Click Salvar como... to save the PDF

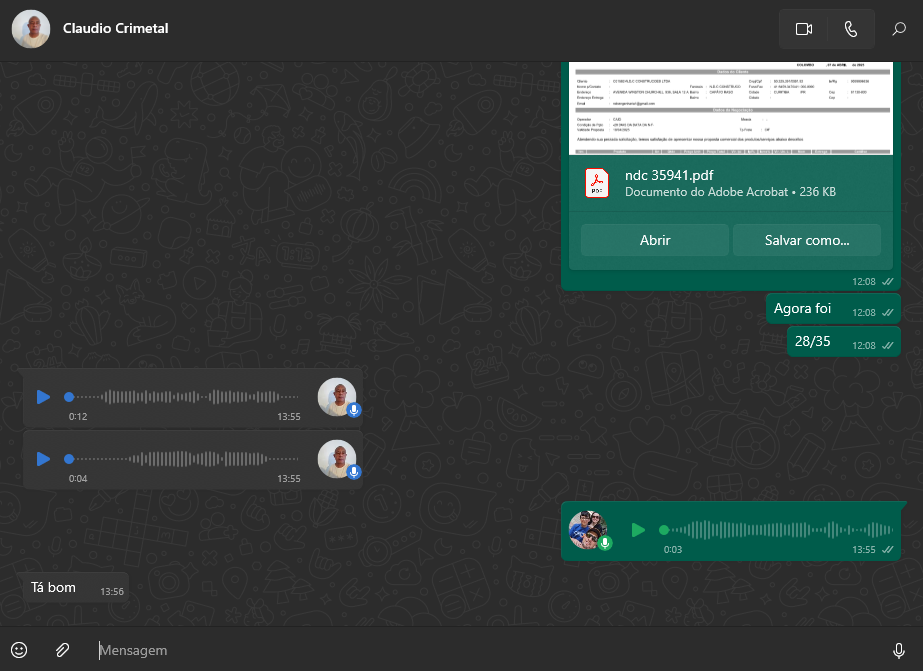click(x=806, y=240)
